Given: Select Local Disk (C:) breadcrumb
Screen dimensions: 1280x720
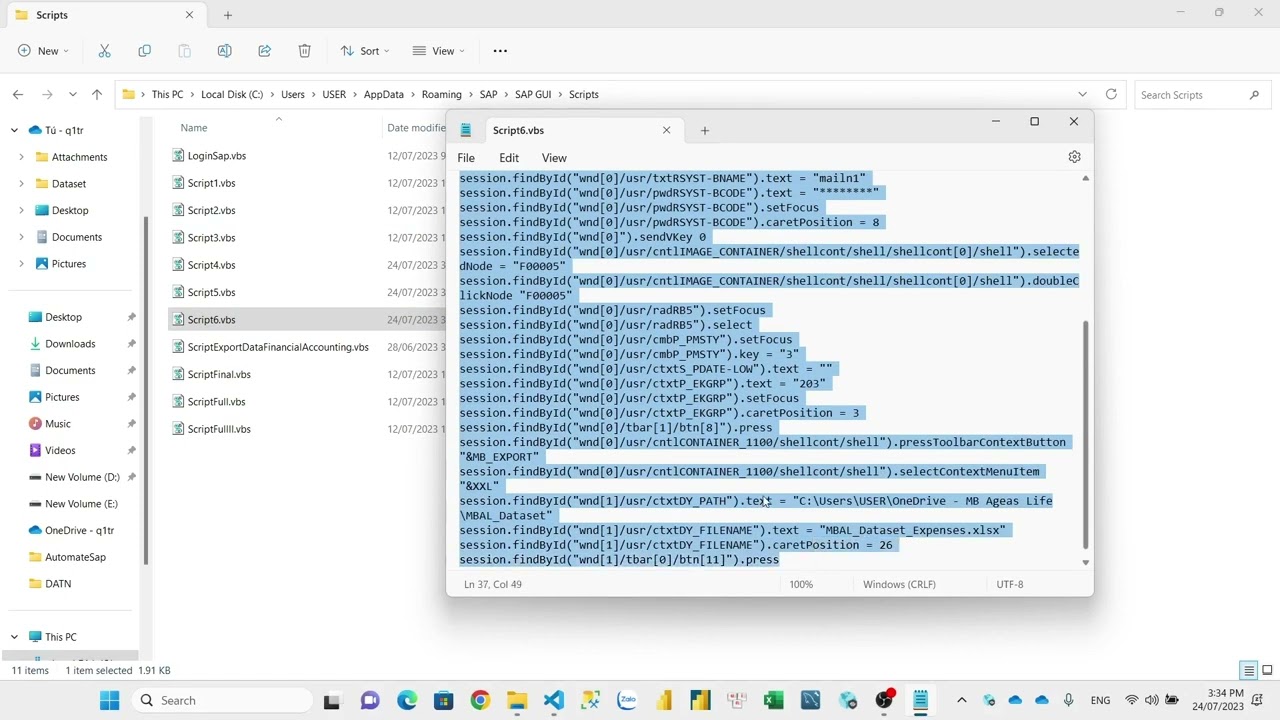Looking at the screenshot, I should (232, 94).
